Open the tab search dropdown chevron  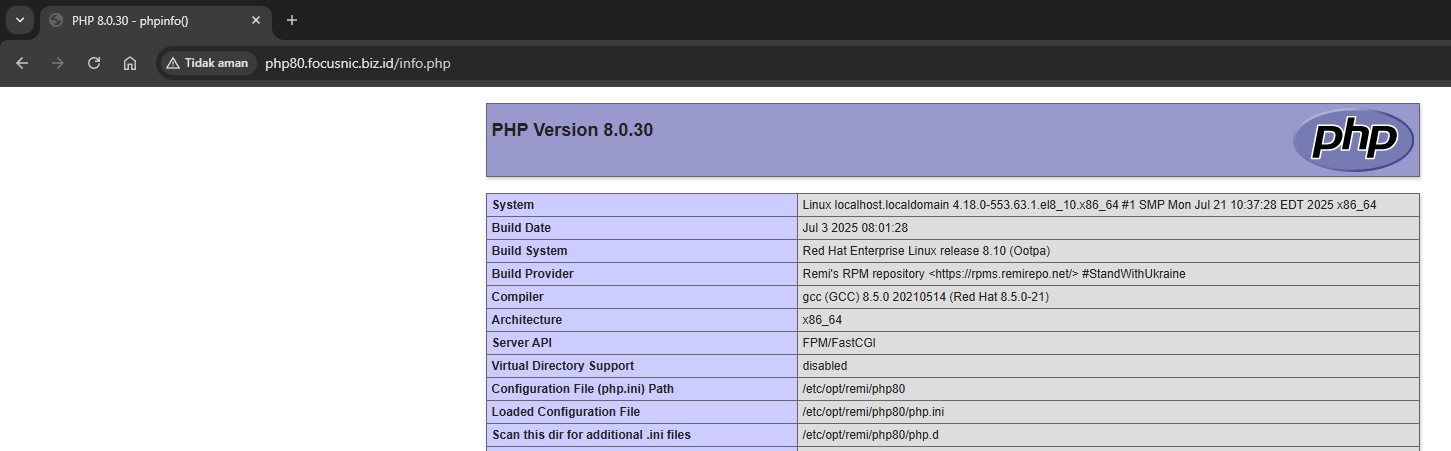(x=19, y=20)
